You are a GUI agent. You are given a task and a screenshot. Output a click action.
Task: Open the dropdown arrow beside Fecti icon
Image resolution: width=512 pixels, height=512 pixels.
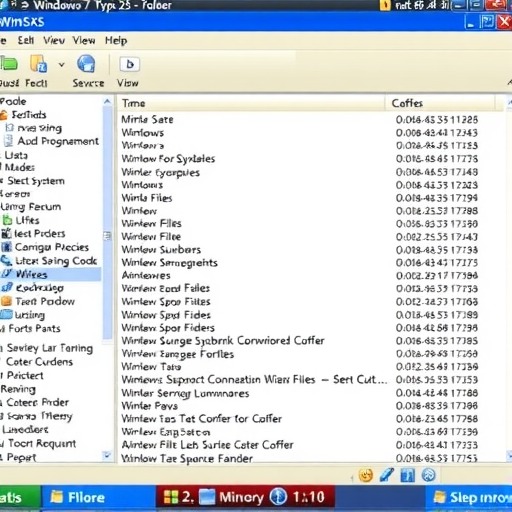pos(61,64)
